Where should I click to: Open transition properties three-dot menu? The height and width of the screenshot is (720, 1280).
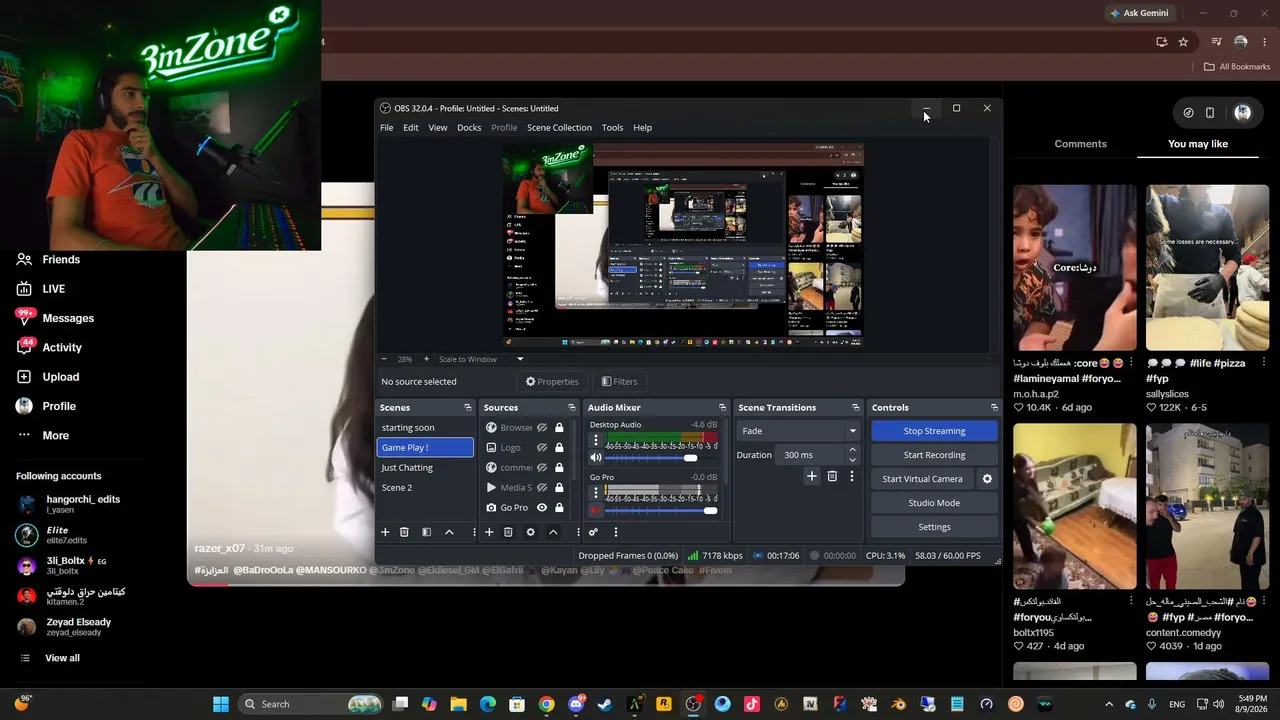(x=852, y=476)
